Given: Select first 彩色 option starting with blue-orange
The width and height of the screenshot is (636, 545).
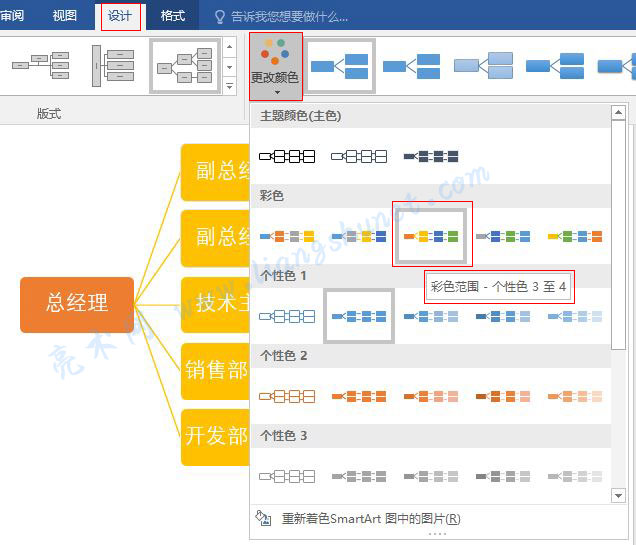Looking at the screenshot, I should coord(287,236).
